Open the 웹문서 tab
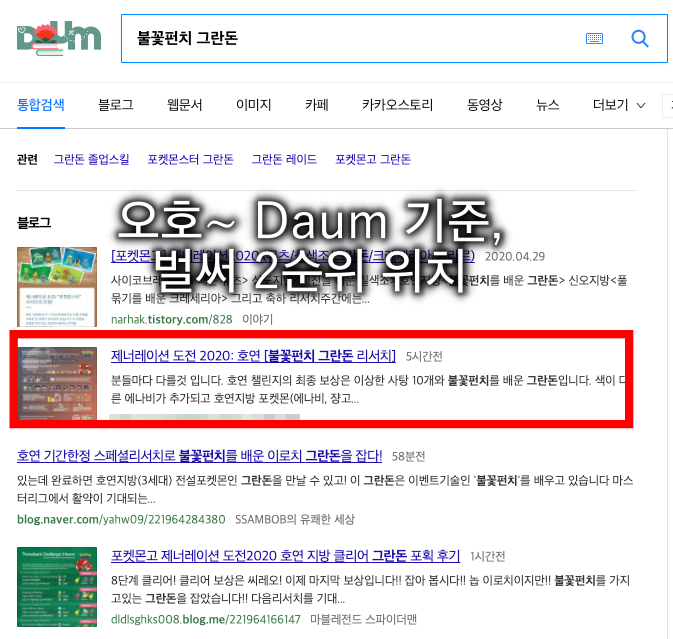The height and width of the screenshot is (639, 673). pyautogui.click(x=185, y=105)
